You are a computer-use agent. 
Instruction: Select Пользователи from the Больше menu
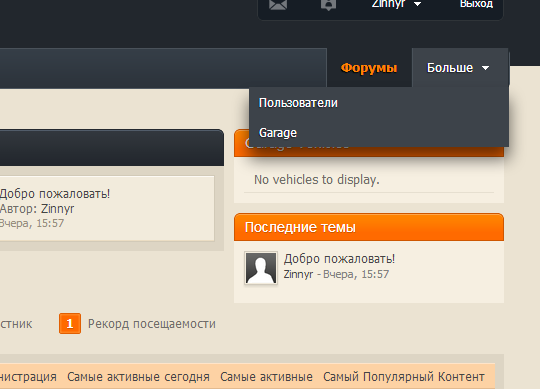pos(379,103)
